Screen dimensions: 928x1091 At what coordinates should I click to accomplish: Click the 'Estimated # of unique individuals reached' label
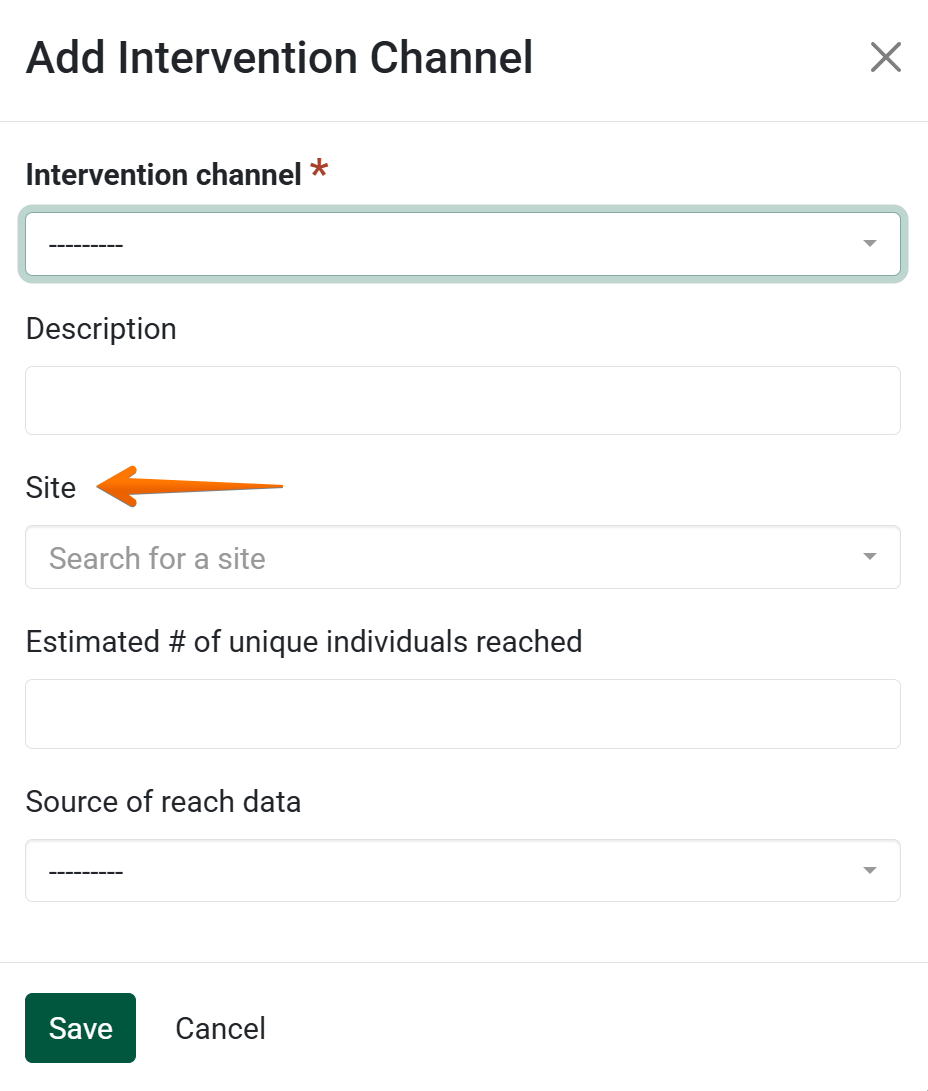[304, 641]
